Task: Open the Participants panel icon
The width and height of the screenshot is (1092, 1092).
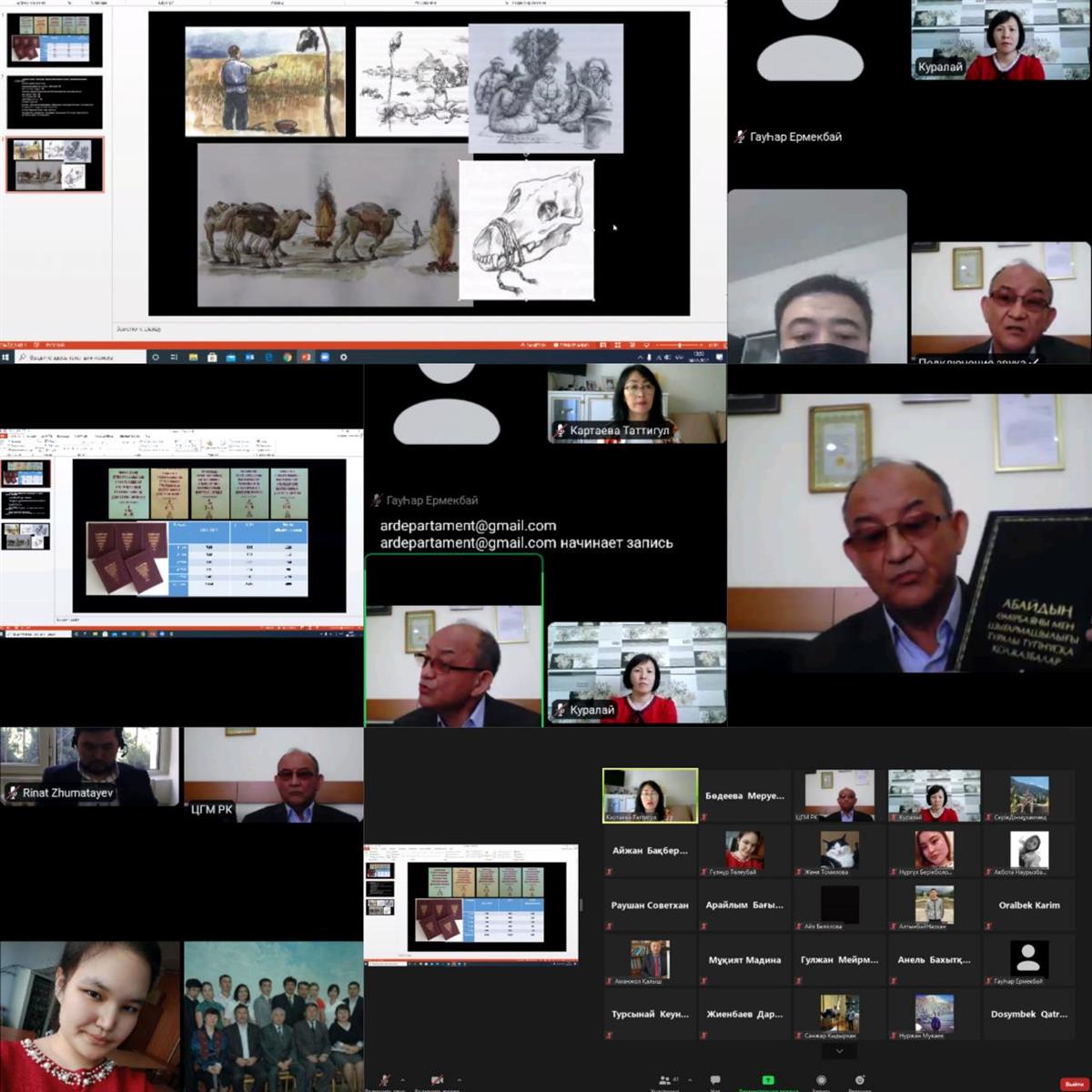Action: pos(664,1080)
